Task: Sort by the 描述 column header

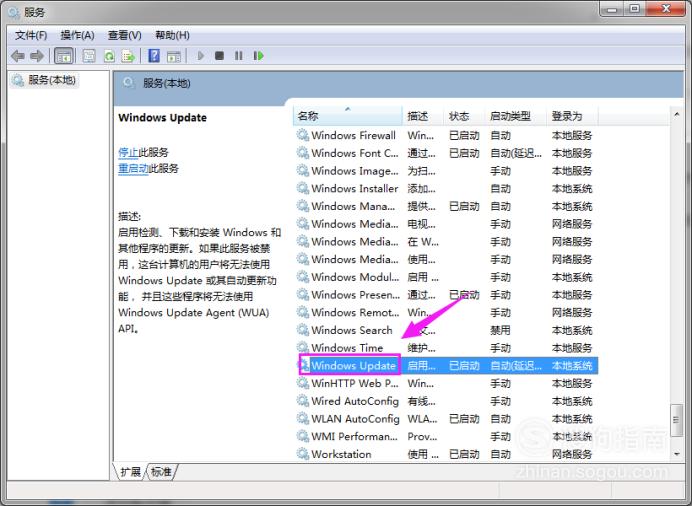Action: [x=422, y=116]
